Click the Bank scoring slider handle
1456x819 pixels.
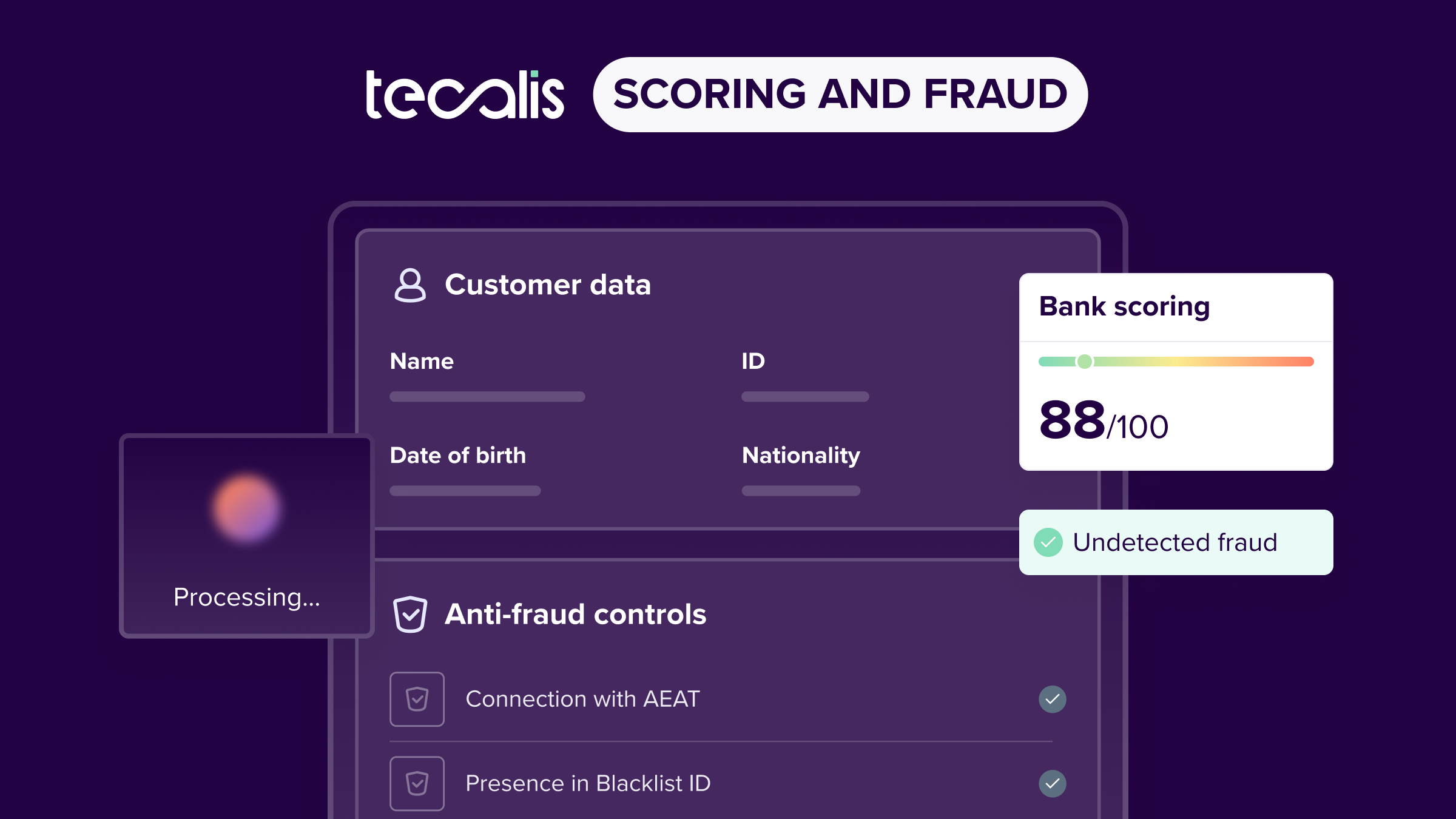point(1084,362)
